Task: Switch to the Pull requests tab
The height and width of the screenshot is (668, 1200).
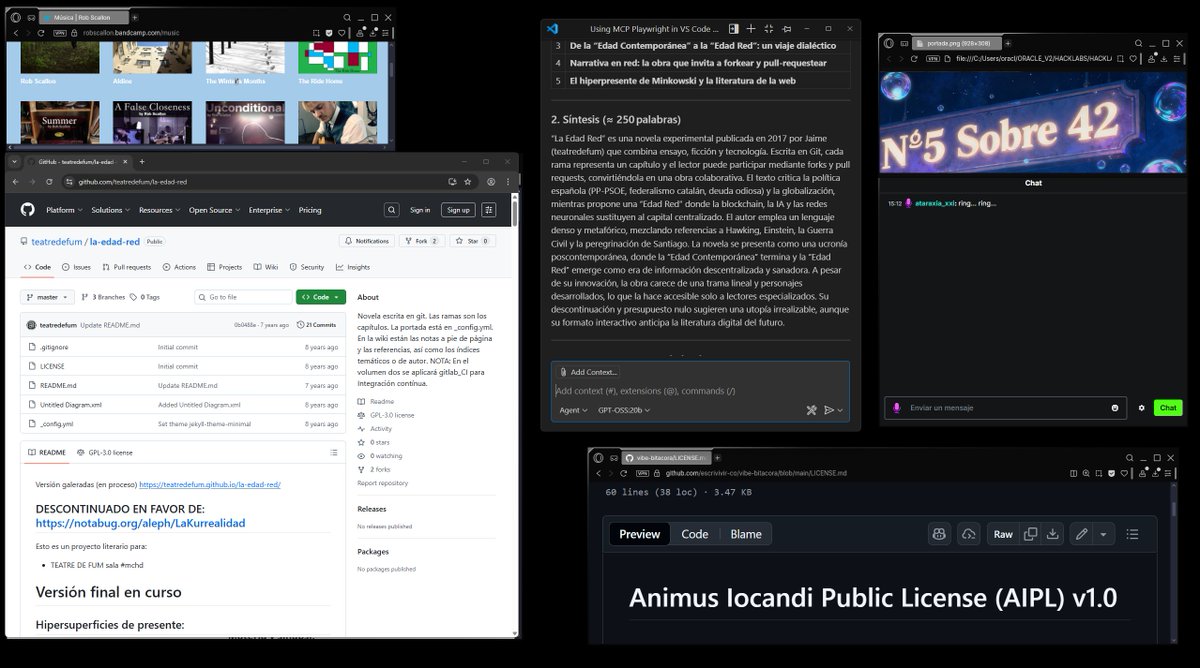Action: [x=127, y=267]
